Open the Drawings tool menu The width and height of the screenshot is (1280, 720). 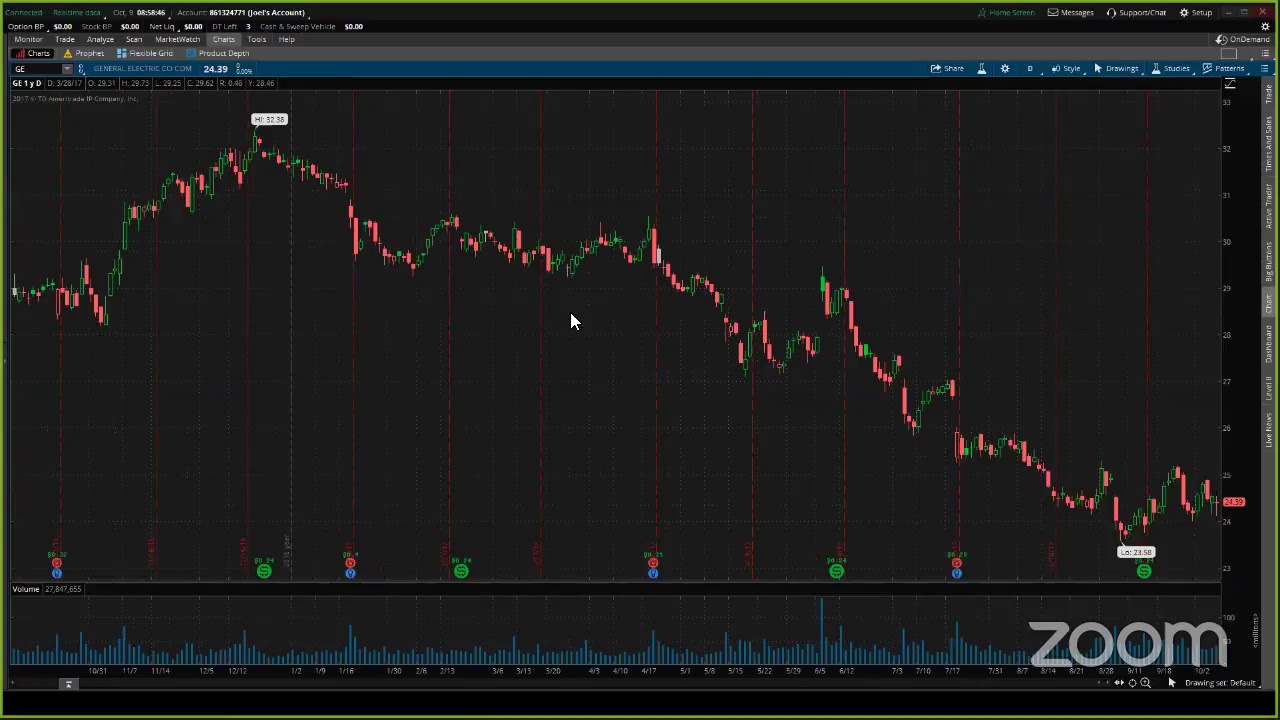pyautogui.click(x=1115, y=68)
